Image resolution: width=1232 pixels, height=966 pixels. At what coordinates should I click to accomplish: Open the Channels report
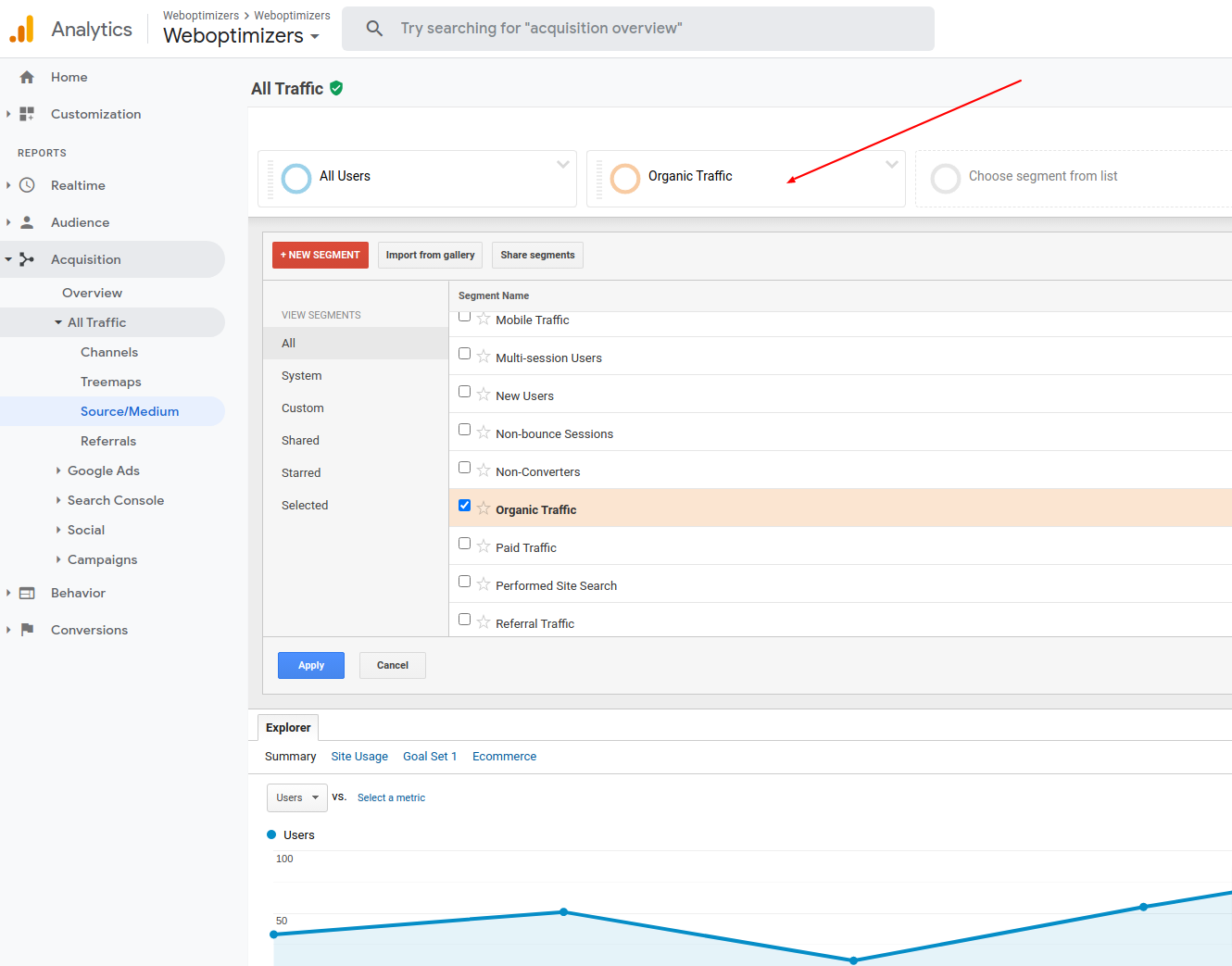point(109,352)
